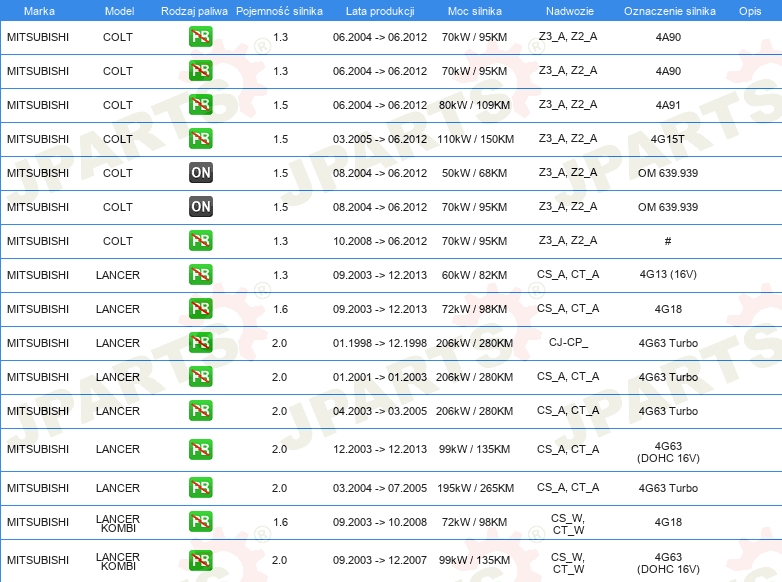The image size is (782, 582).
Task: Click the 12.2003 -> 12.2013 production years cell
Action: pyautogui.click(x=380, y=449)
